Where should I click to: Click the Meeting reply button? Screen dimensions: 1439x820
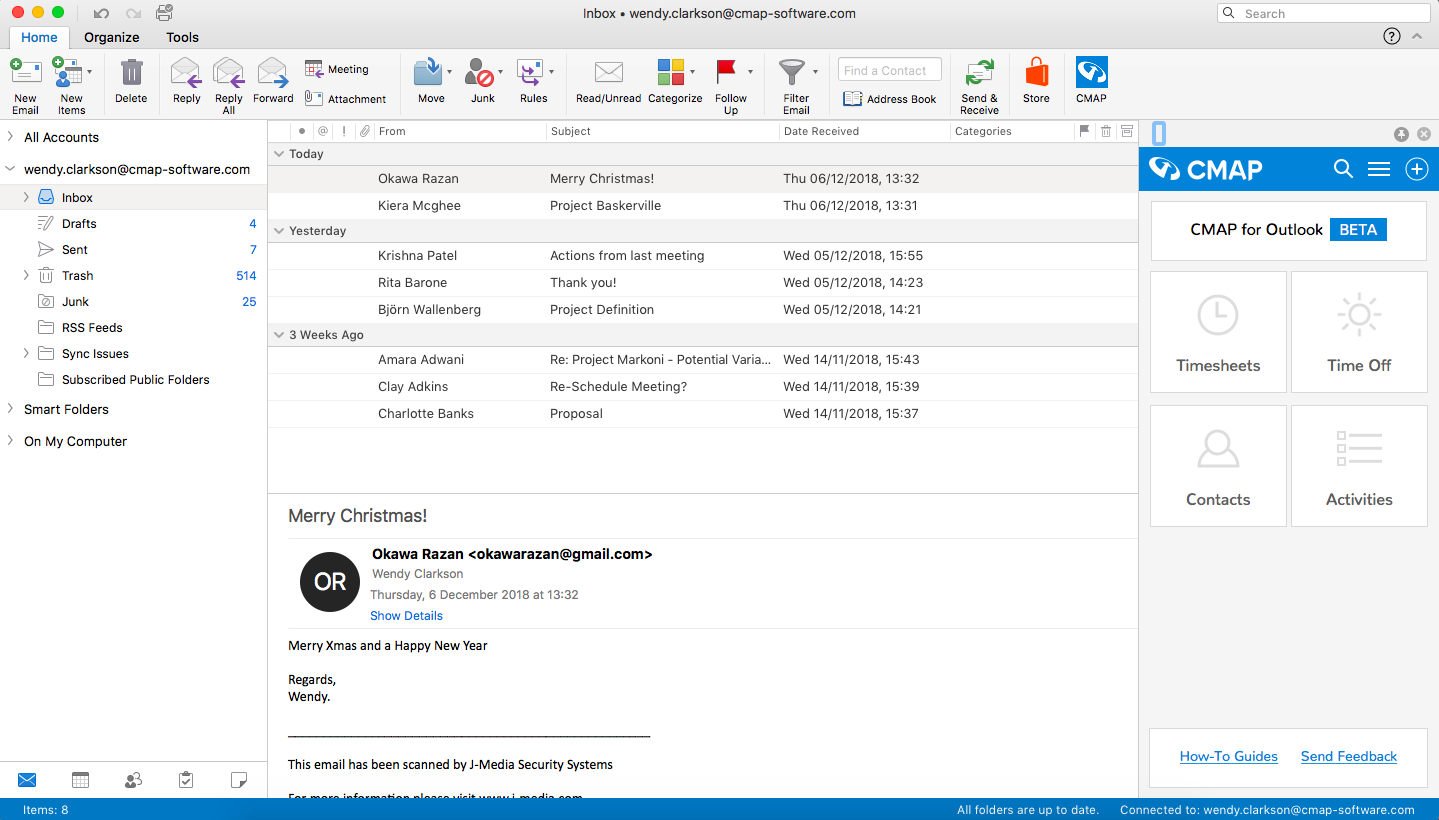click(337, 69)
